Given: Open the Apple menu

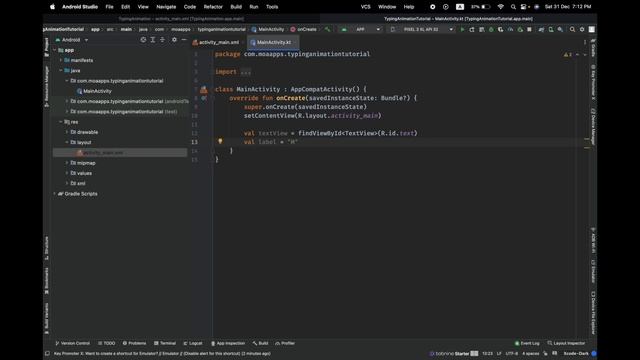Looking at the screenshot, I should click(52, 7).
